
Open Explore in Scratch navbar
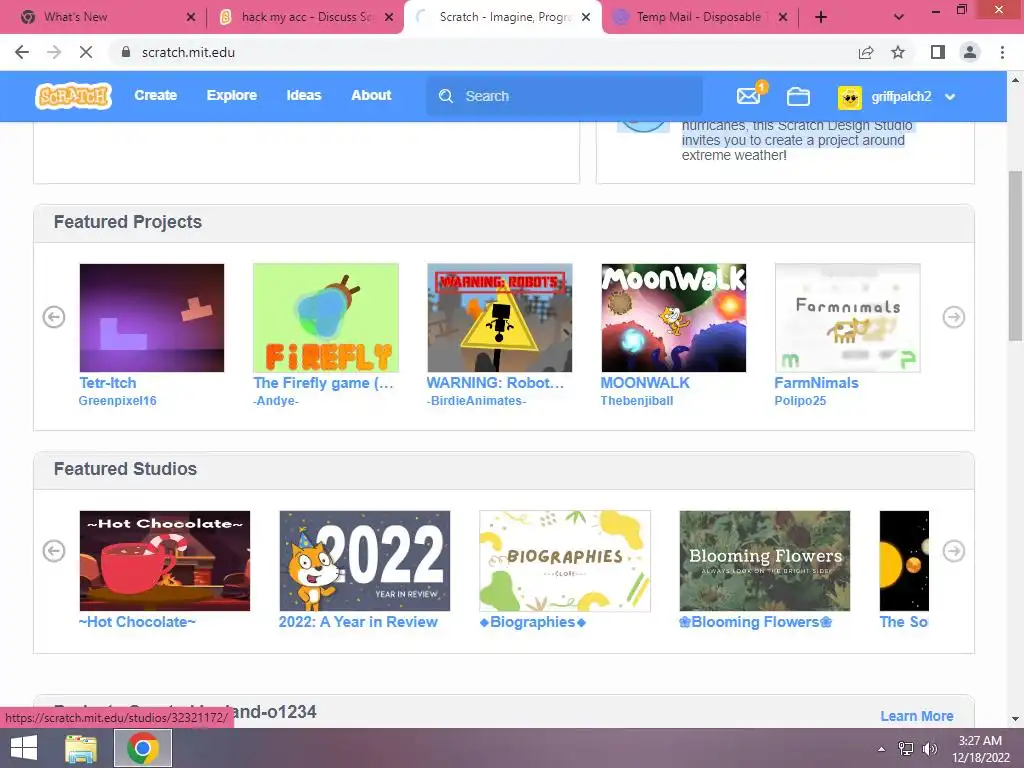[232, 95]
